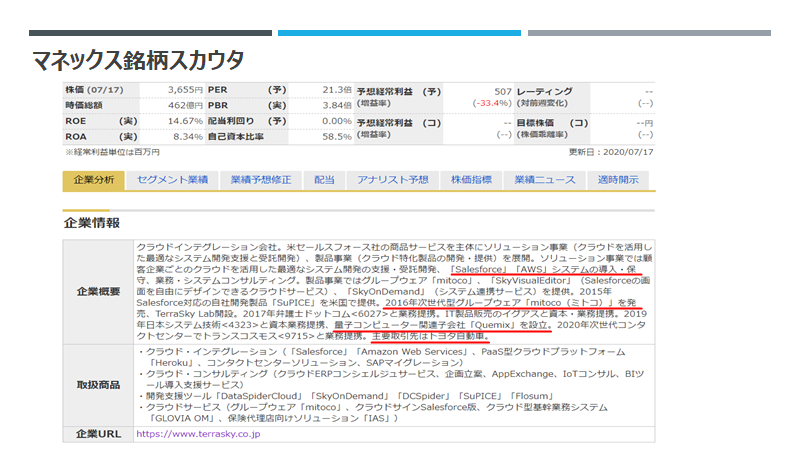800x450 pixels.
Task: Switch to the 適時開示 tab
Action: coord(618,180)
